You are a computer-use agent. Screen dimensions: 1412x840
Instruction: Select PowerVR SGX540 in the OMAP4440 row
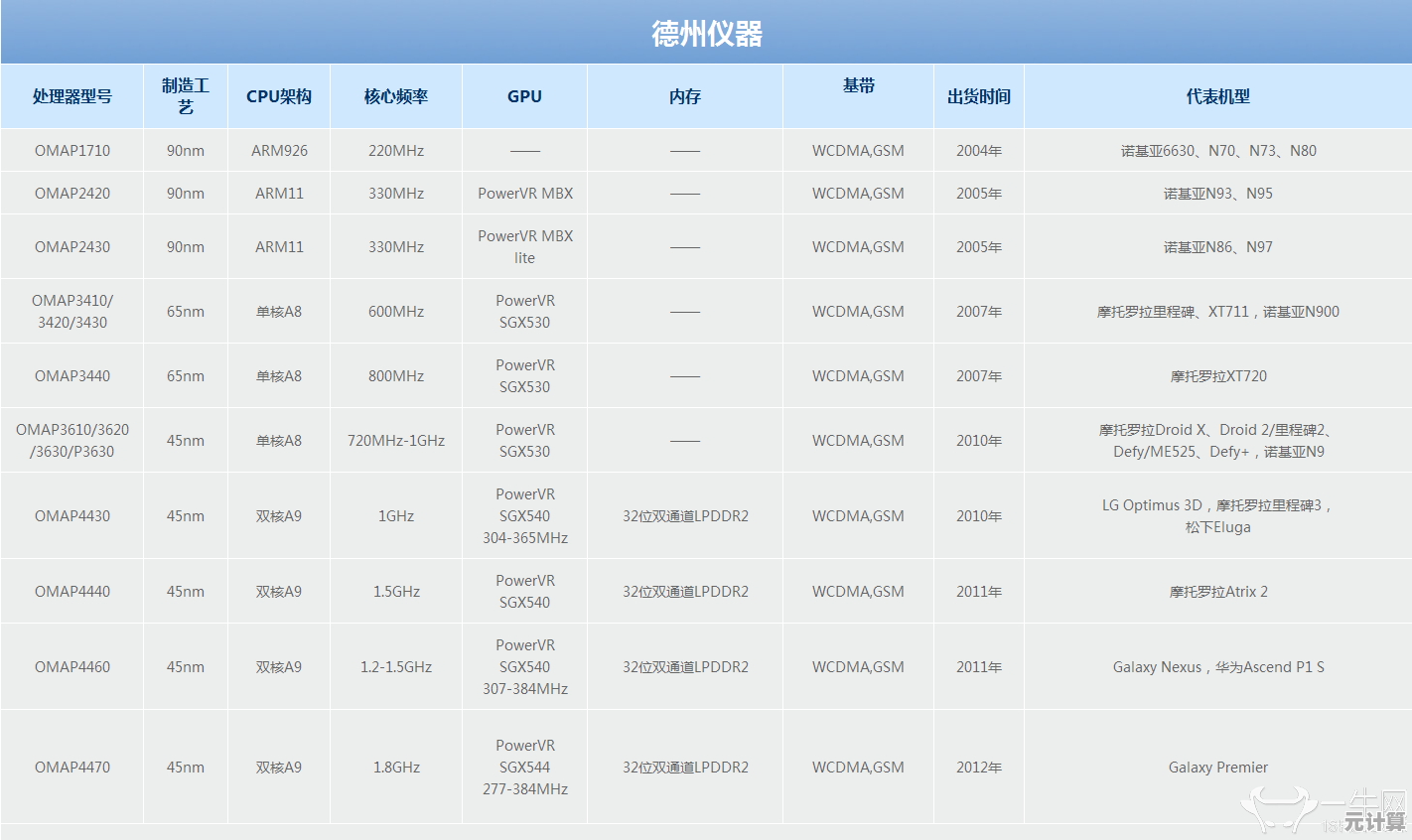tap(525, 592)
